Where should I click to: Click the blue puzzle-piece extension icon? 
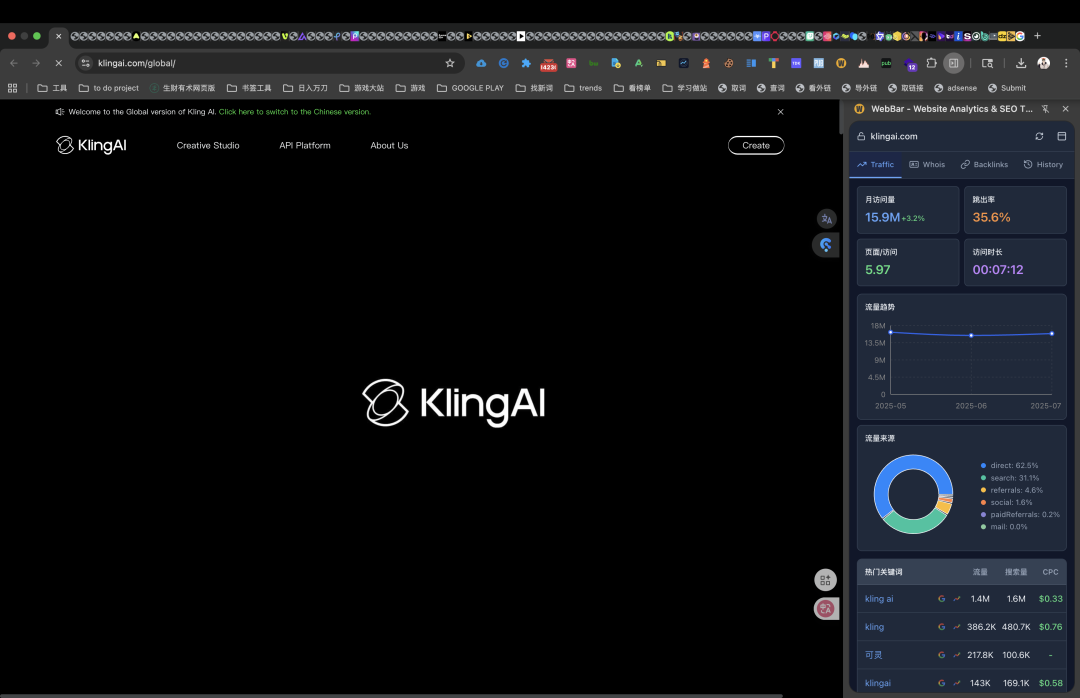pos(526,63)
